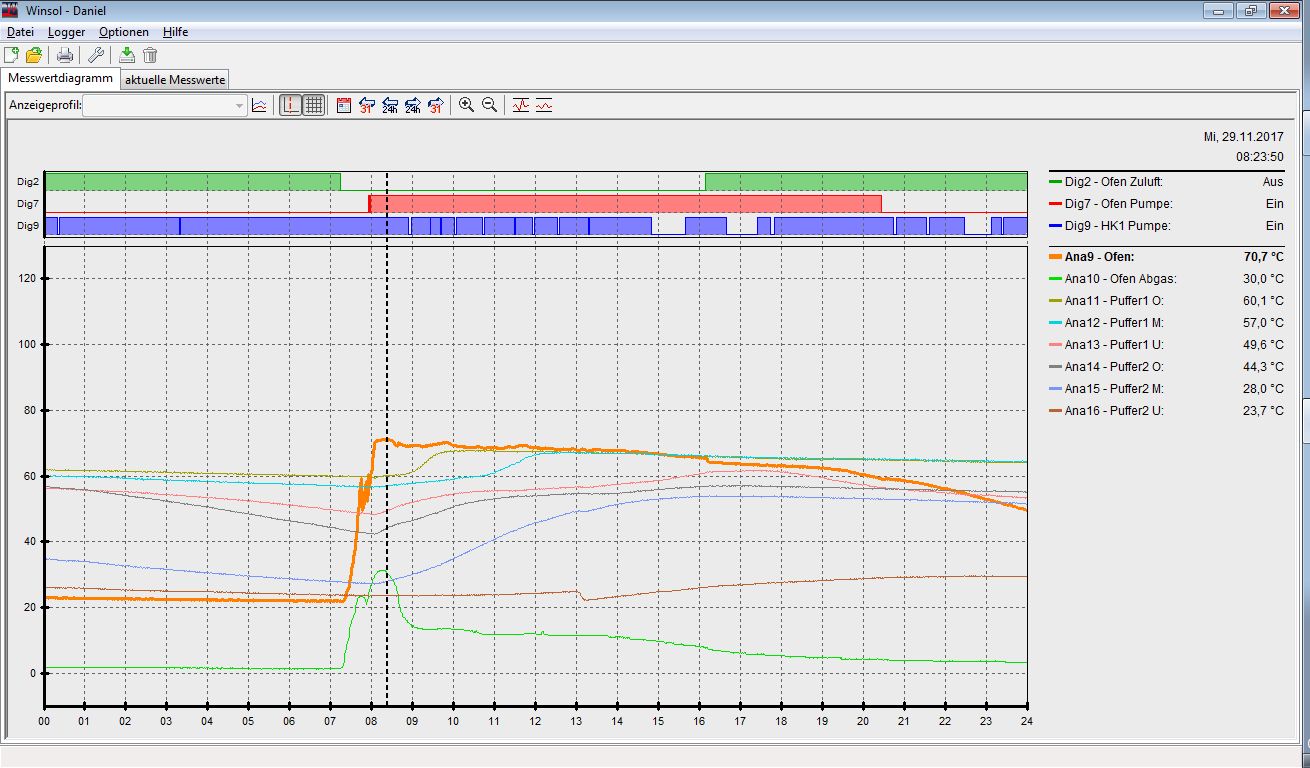Open the Logger menu
The width and height of the screenshot is (1310, 768).
pyautogui.click(x=66, y=32)
